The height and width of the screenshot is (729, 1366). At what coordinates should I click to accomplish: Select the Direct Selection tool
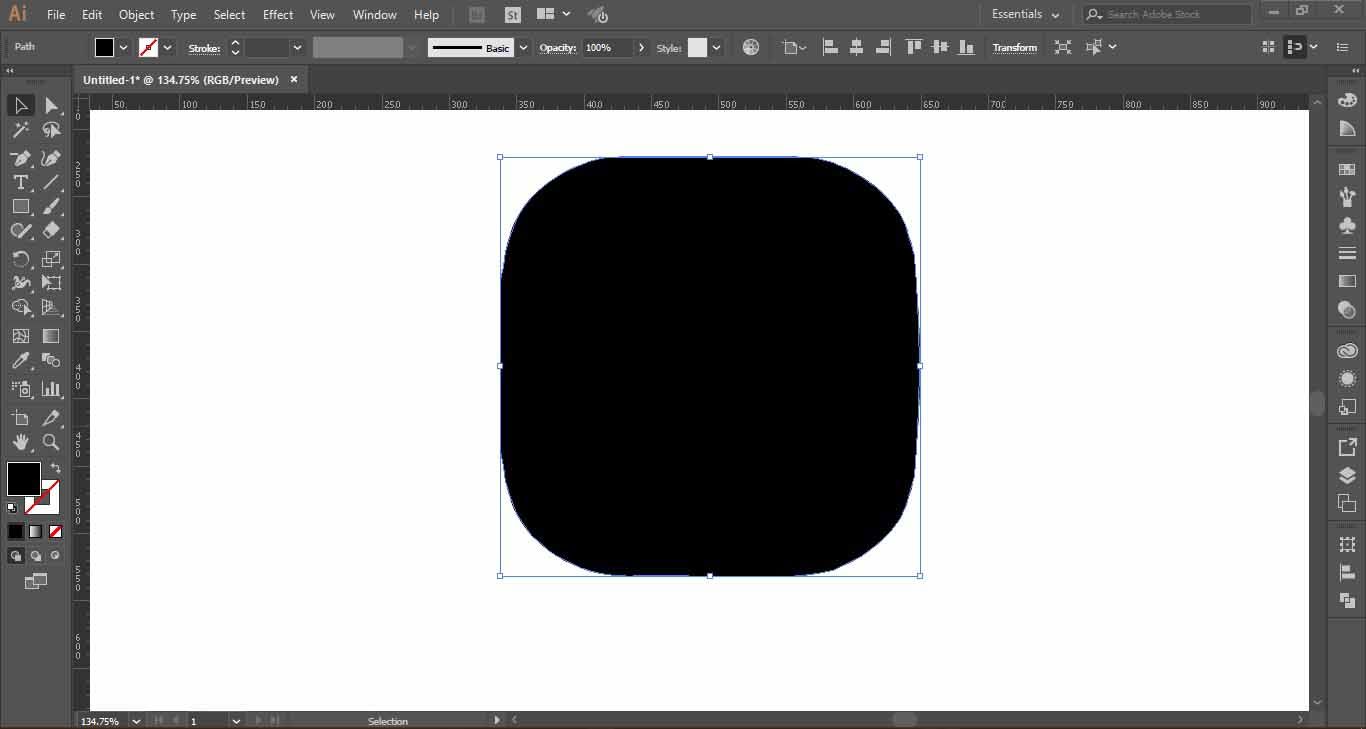(51, 105)
